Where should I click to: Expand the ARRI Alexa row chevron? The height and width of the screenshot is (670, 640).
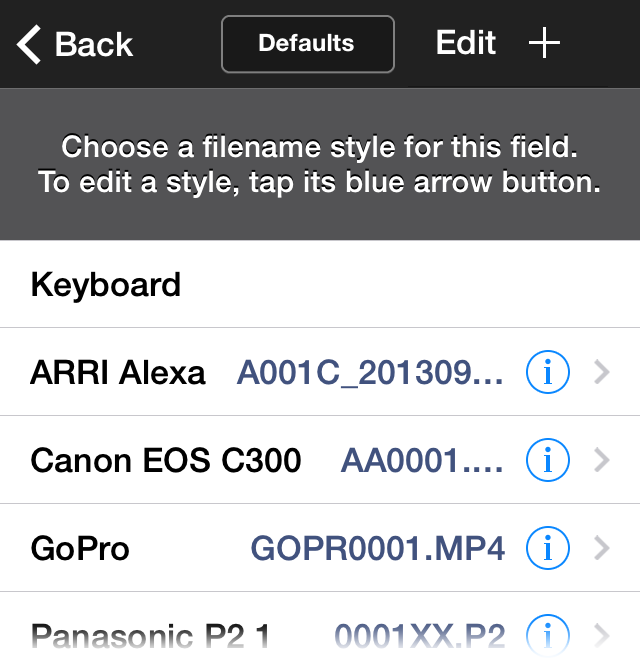click(602, 372)
